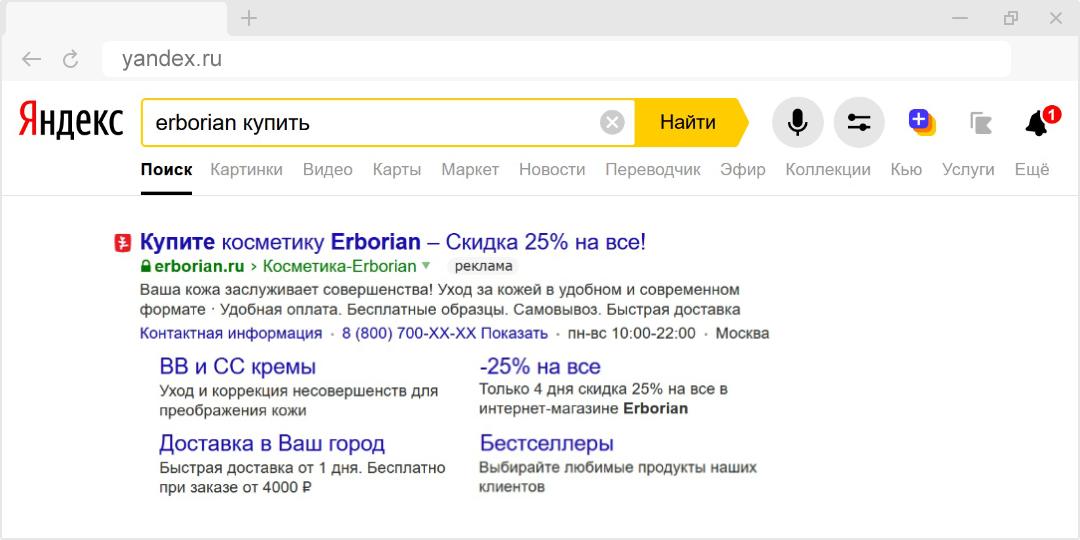1080x540 pixels.
Task: Open the ad headline Купите косметику Erborian
Action: [393, 242]
